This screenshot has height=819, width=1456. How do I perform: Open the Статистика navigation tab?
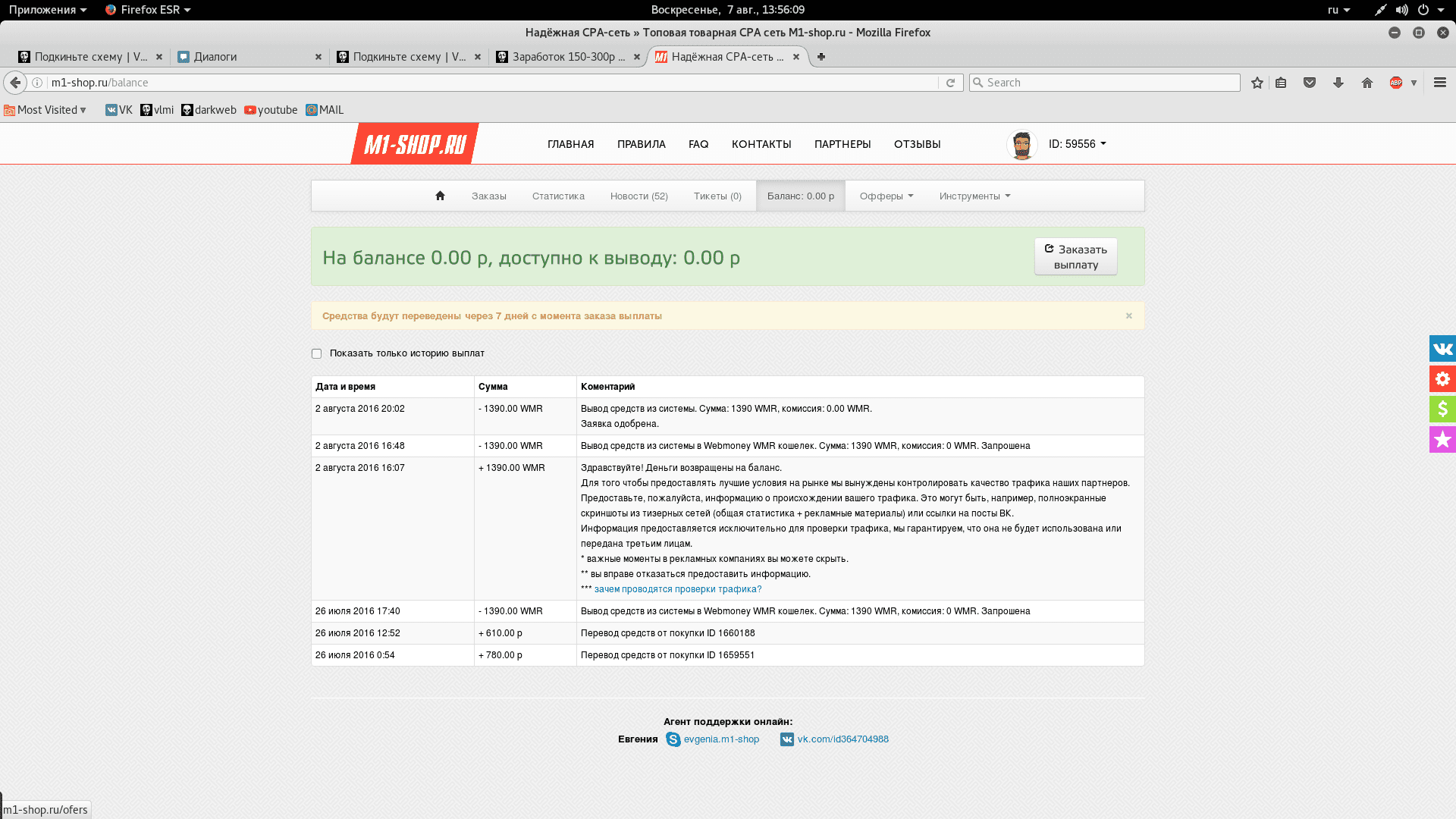[x=558, y=196]
